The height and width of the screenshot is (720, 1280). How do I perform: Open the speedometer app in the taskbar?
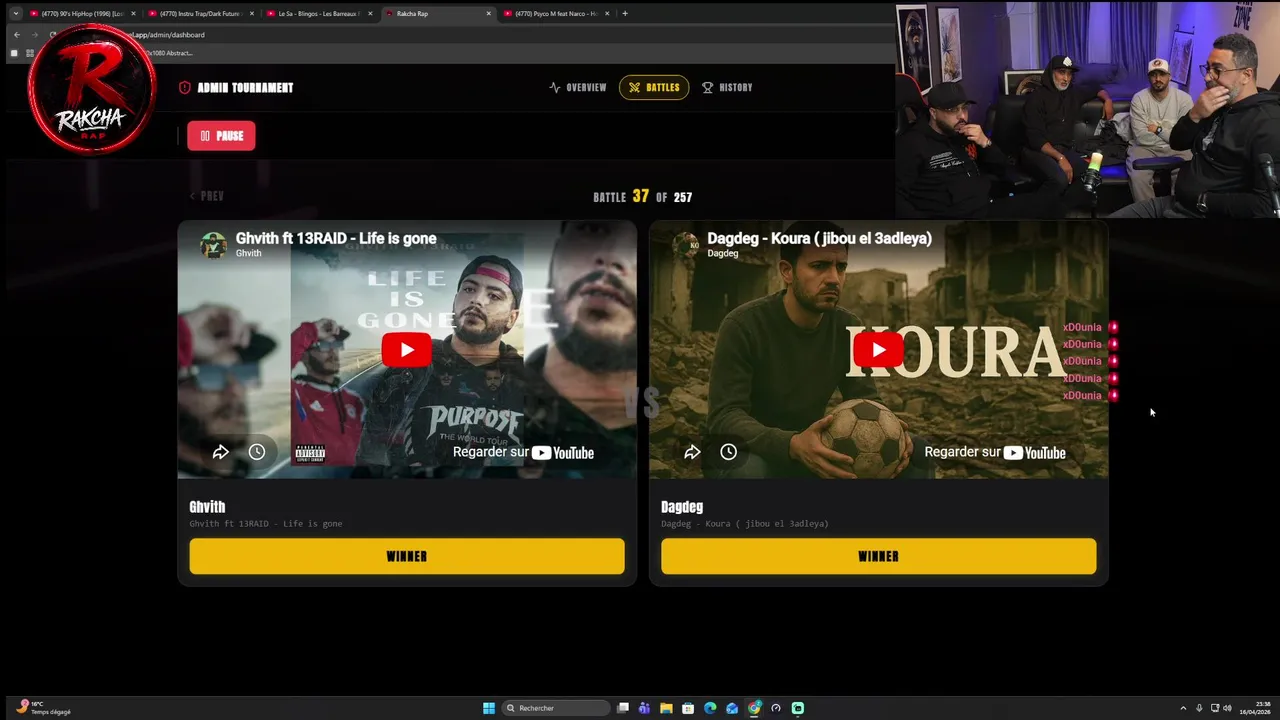click(x=776, y=708)
